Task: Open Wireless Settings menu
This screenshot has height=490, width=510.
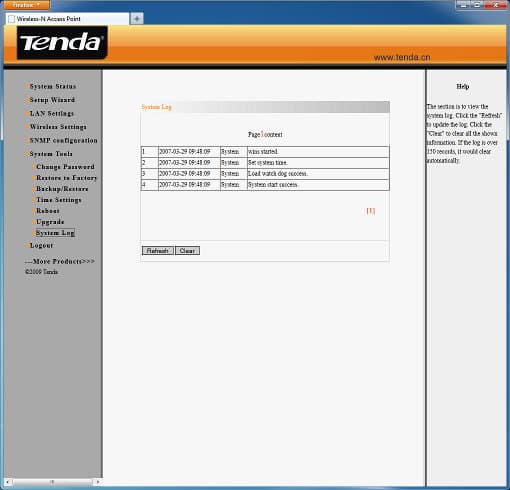Action: [58, 127]
